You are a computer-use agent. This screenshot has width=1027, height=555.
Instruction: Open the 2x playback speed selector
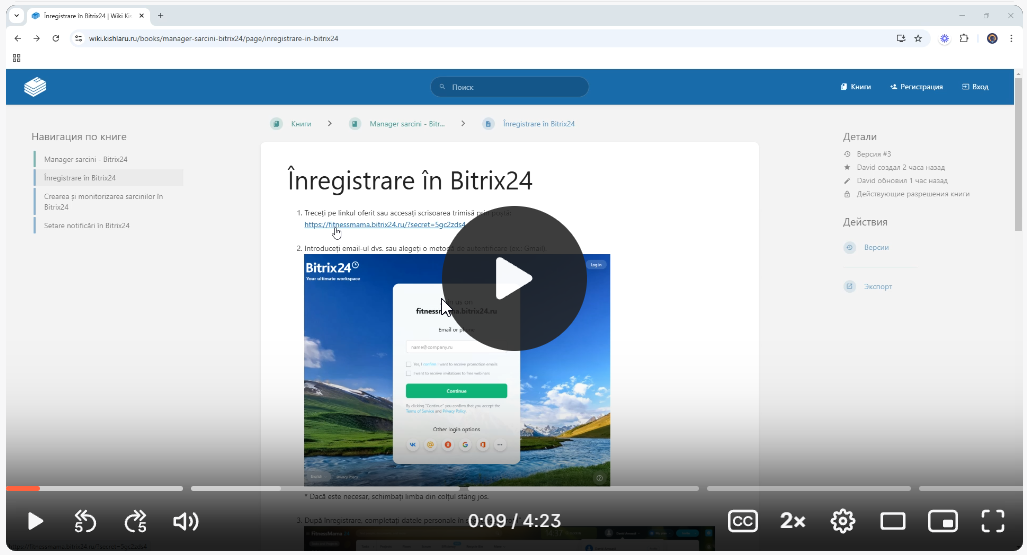(793, 521)
